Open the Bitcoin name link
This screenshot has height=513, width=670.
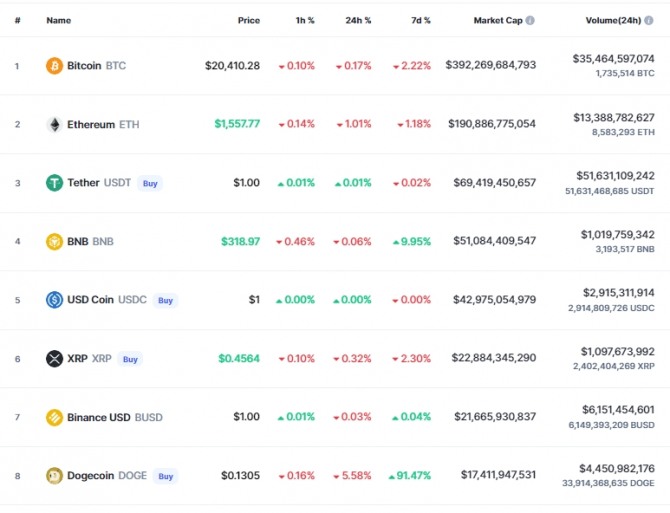coord(84,66)
